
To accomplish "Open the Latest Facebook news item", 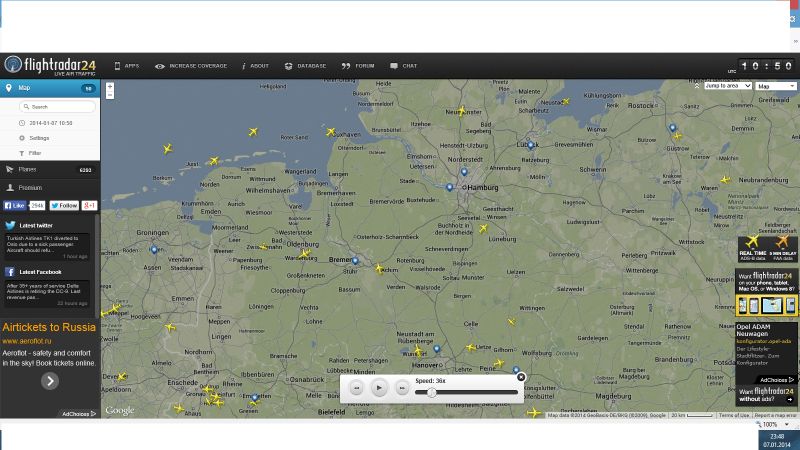I will [x=47, y=293].
